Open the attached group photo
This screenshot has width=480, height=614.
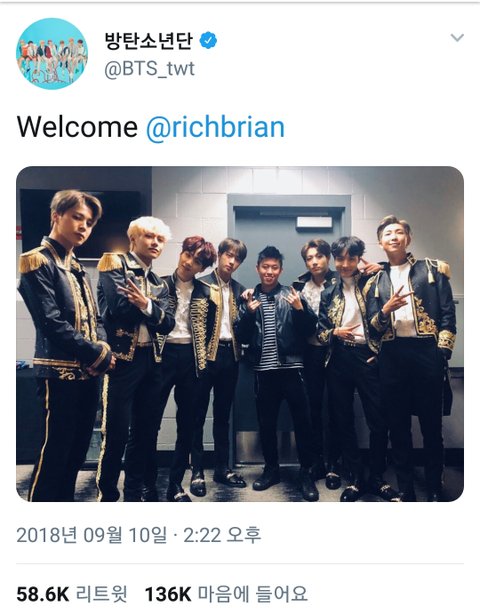coord(240,334)
